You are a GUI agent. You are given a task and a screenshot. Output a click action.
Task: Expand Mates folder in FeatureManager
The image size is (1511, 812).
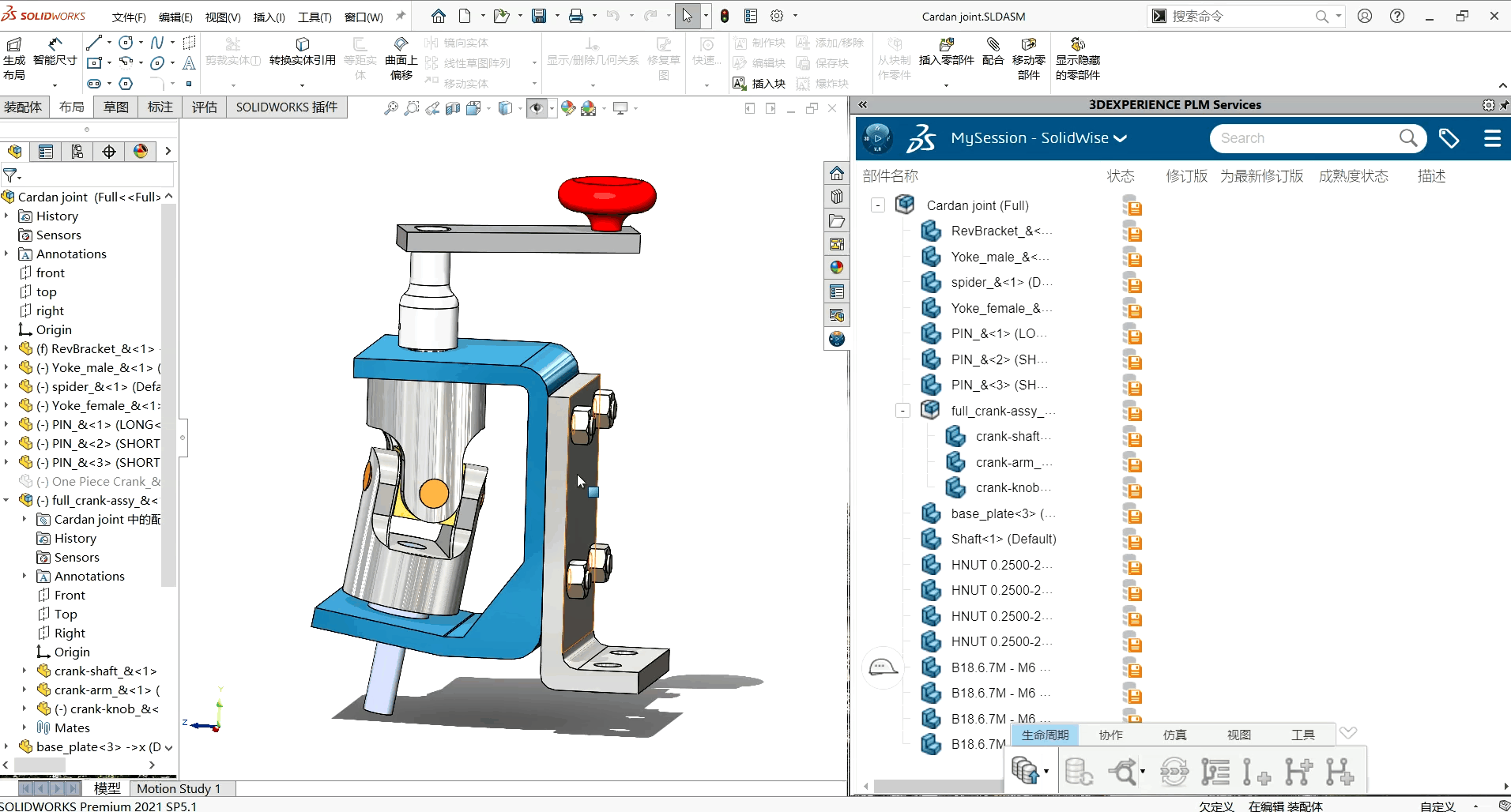pyautogui.click(x=24, y=727)
